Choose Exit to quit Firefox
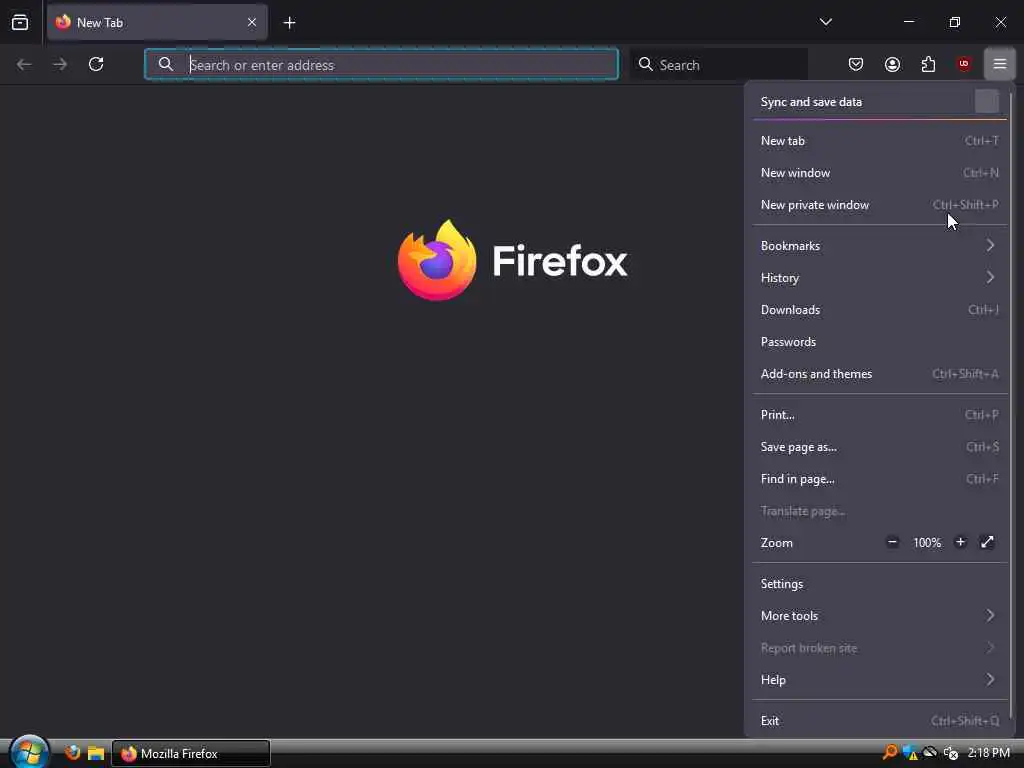This screenshot has width=1024, height=768. [x=880, y=721]
